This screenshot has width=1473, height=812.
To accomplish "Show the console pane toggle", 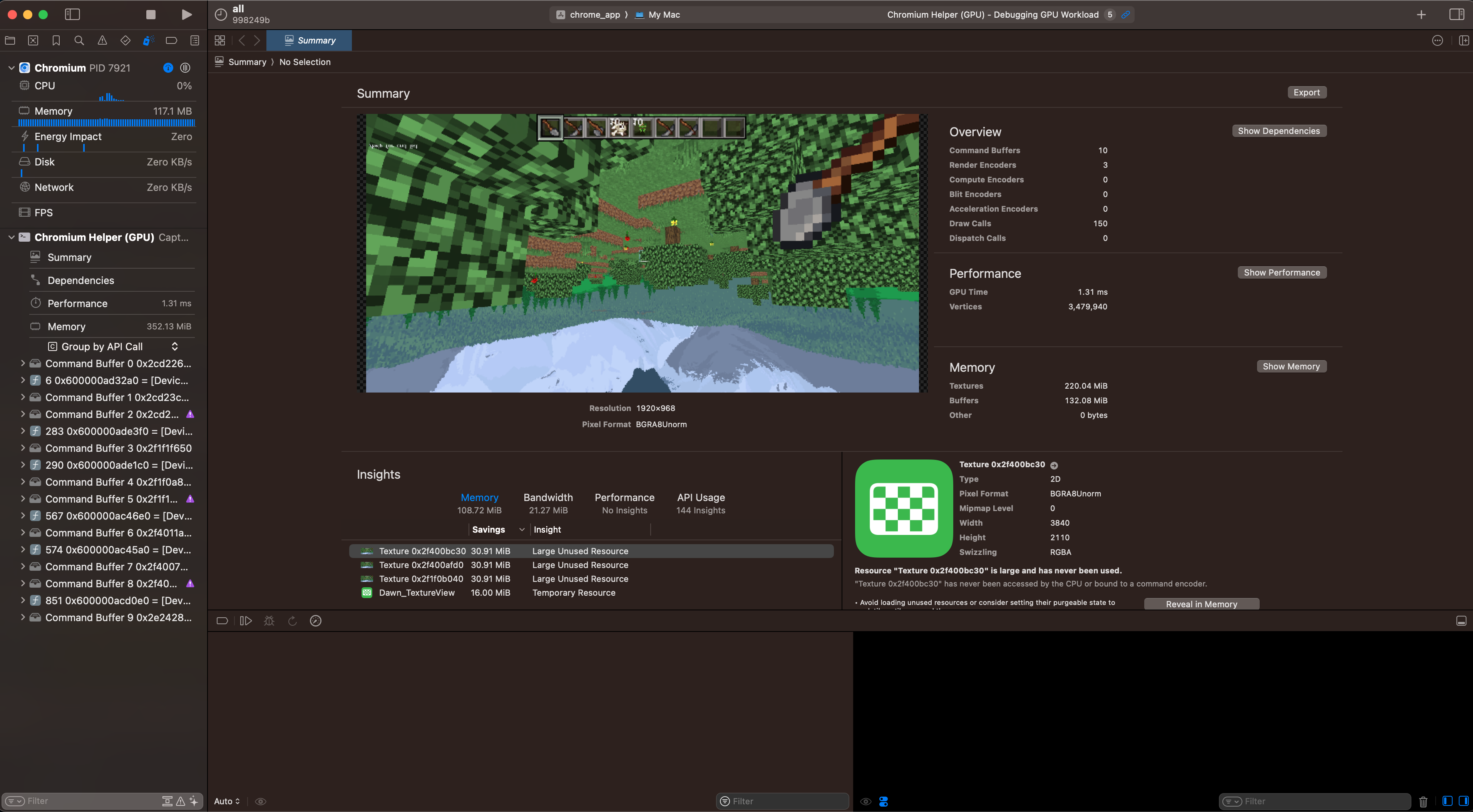I will 1463,801.
